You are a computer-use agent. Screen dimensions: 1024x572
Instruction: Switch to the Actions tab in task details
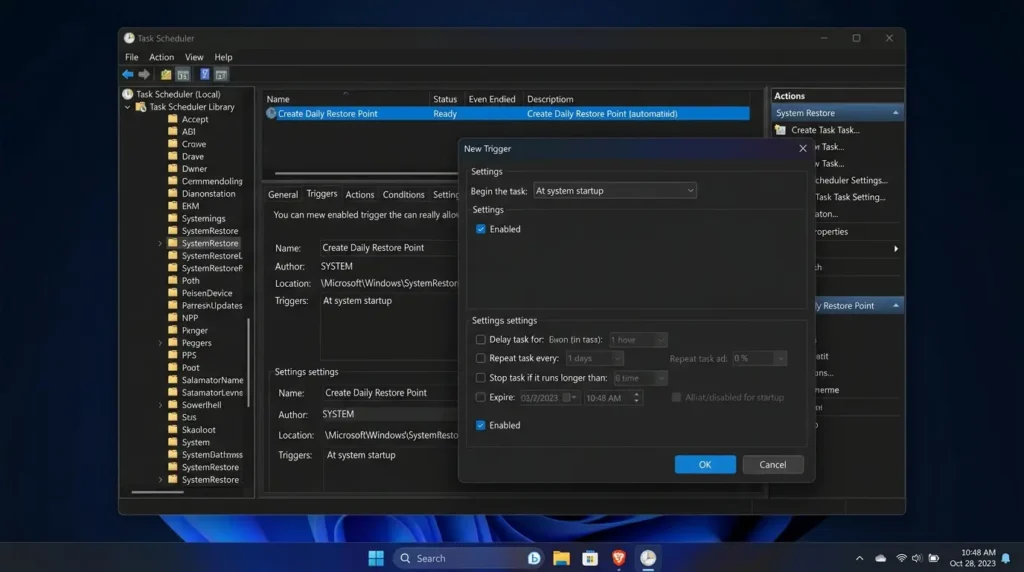tap(360, 195)
